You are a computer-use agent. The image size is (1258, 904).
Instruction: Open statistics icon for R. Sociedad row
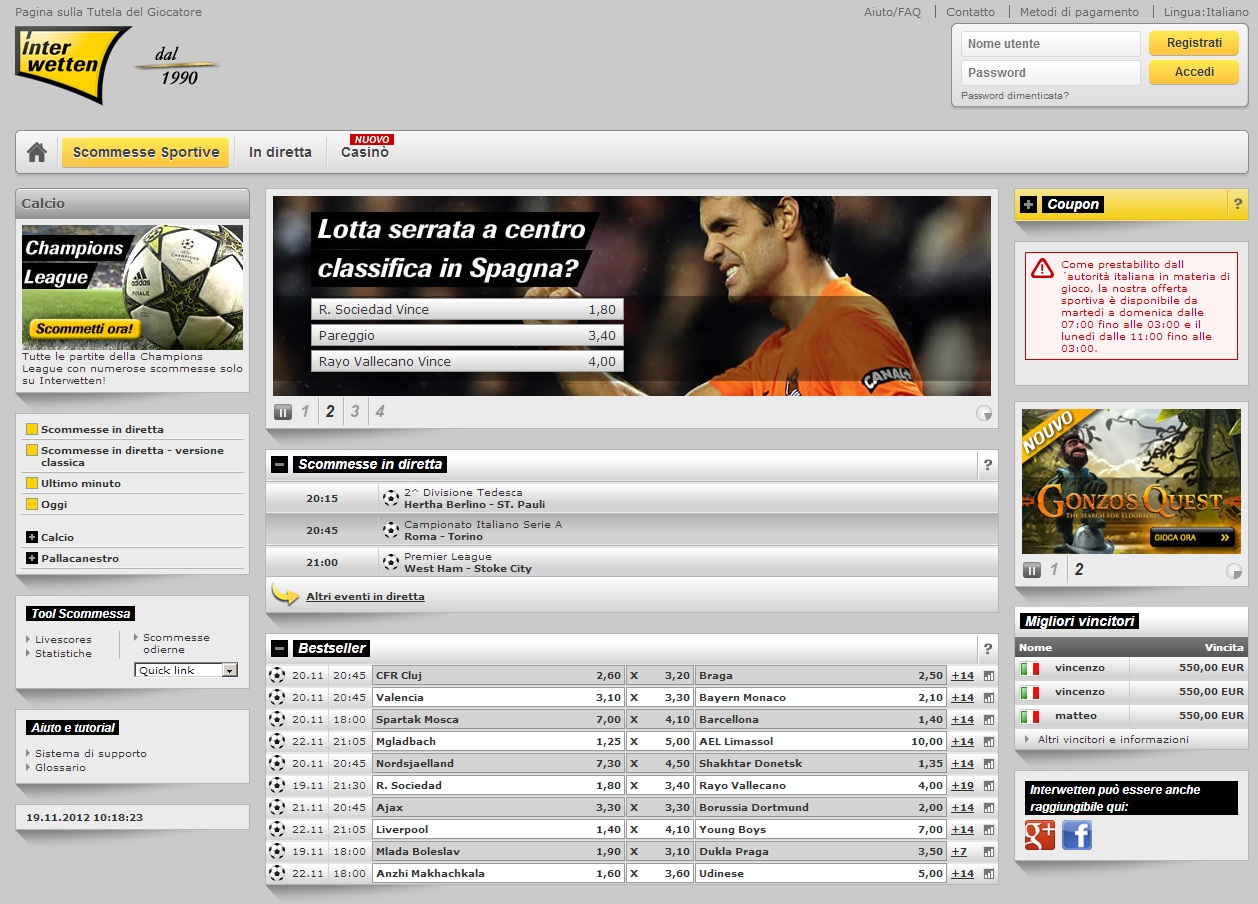[989, 786]
